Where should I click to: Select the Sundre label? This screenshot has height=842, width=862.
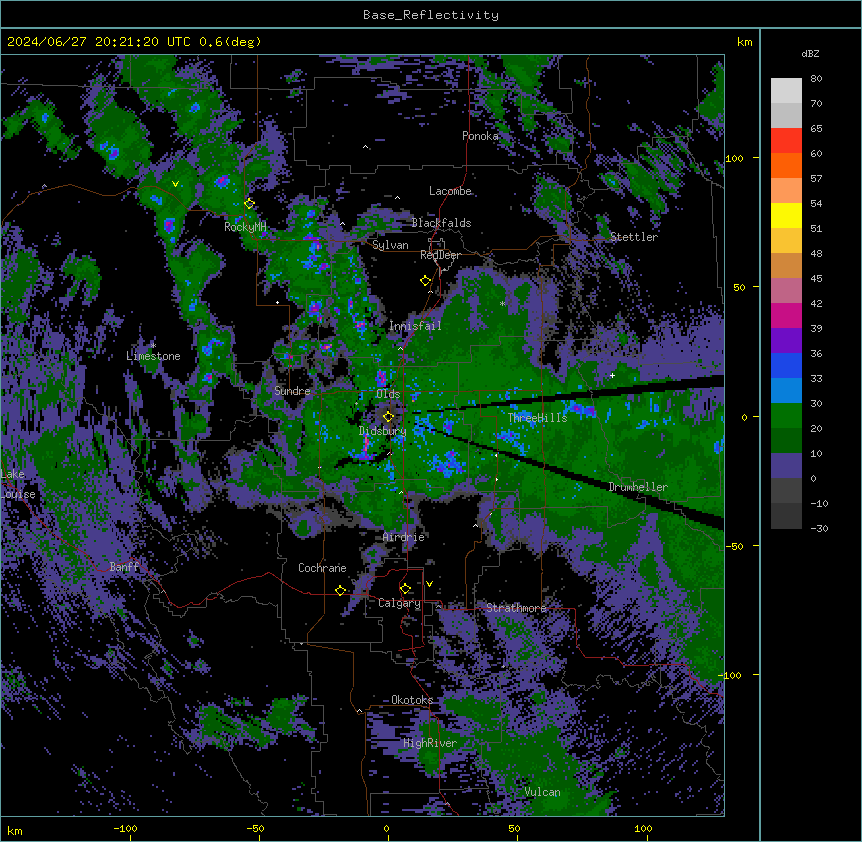tap(292, 391)
